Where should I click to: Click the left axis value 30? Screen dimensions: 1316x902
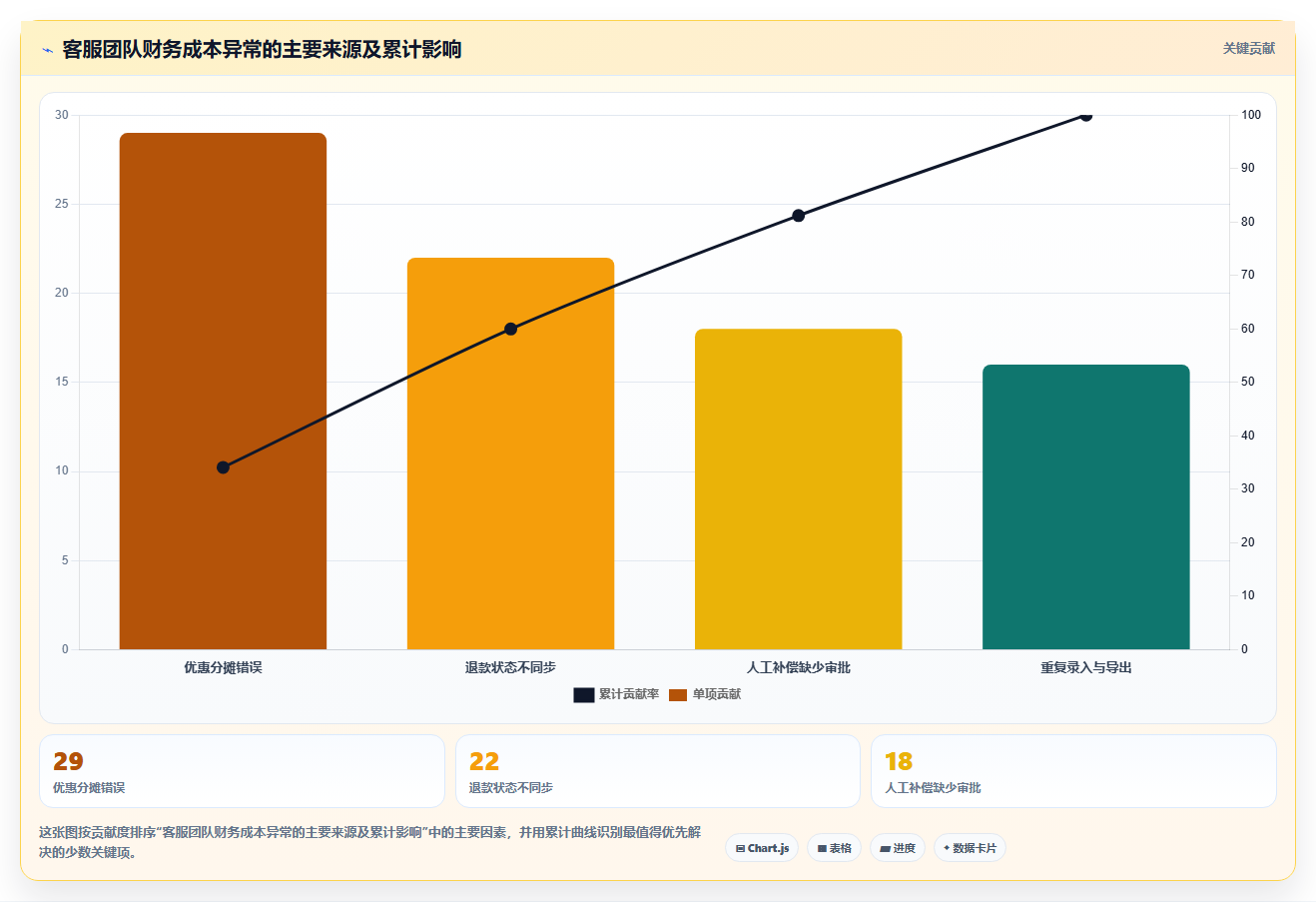[x=62, y=115]
